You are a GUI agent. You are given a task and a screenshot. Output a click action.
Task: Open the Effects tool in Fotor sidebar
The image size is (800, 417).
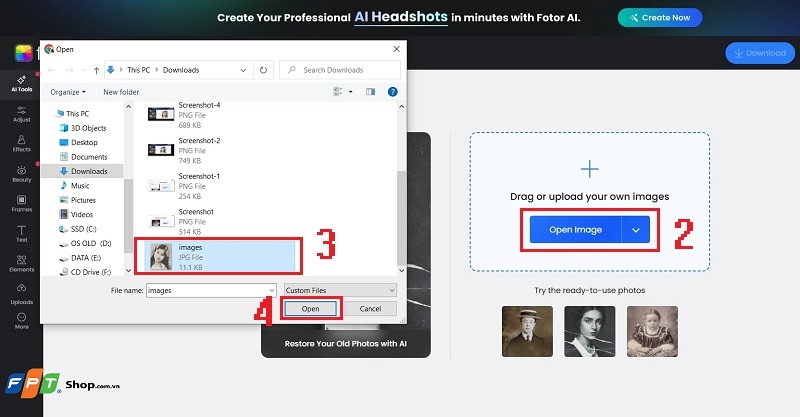pyautogui.click(x=21, y=144)
